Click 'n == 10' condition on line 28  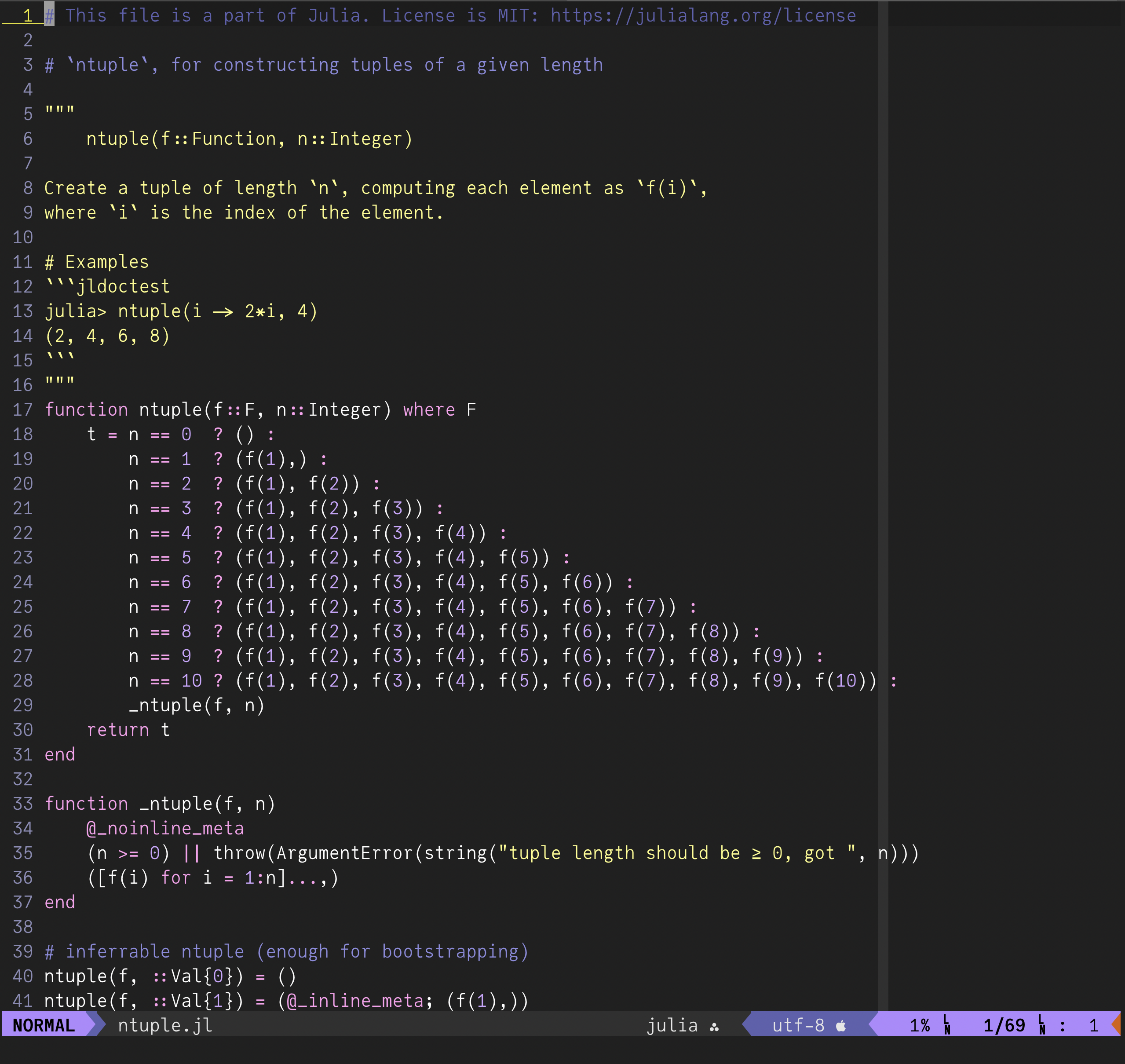click(x=165, y=680)
